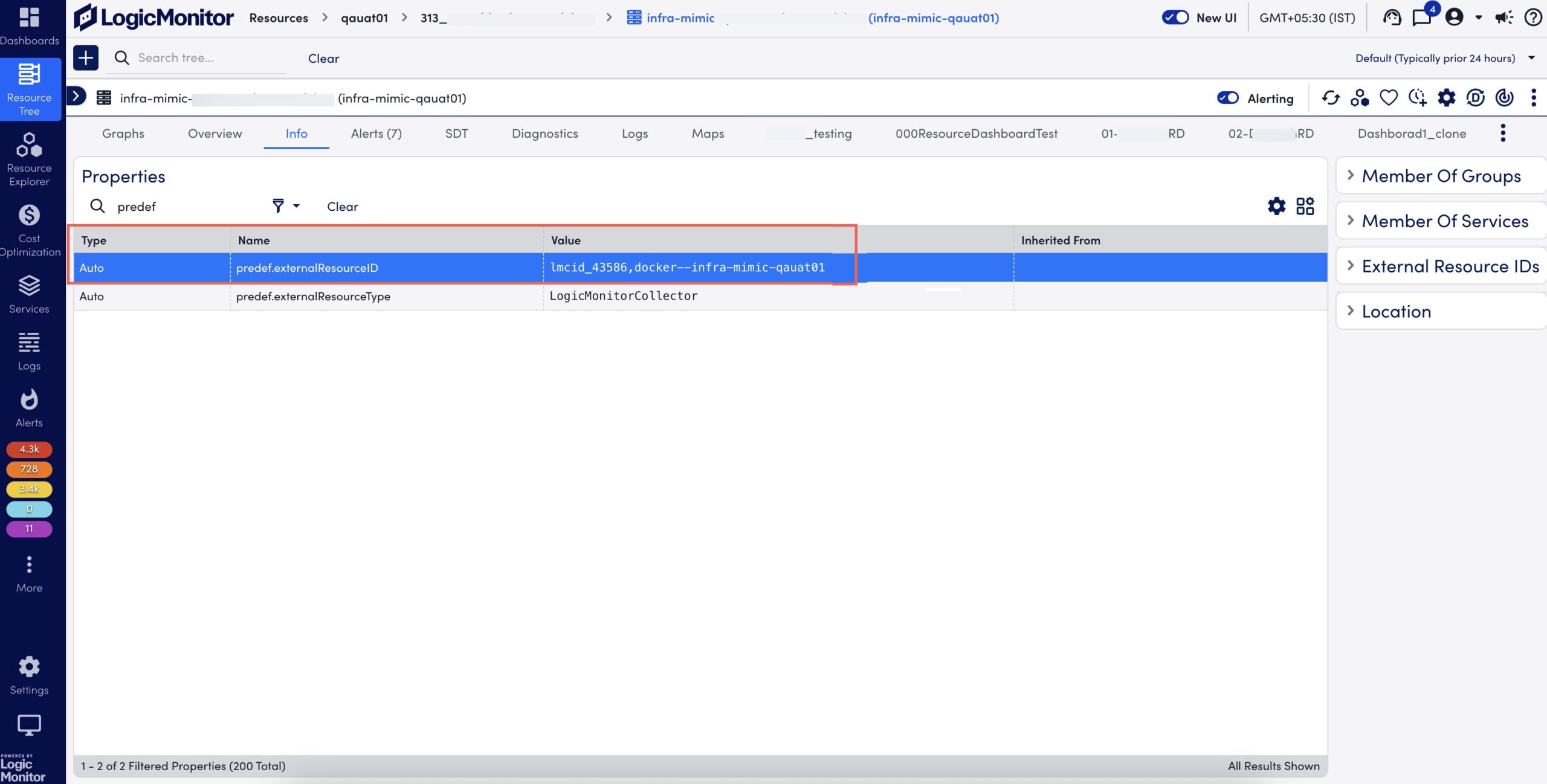Expand External Resource IDs panel
This screenshot has height=784, width=1547.
[x=1441, y=266]
